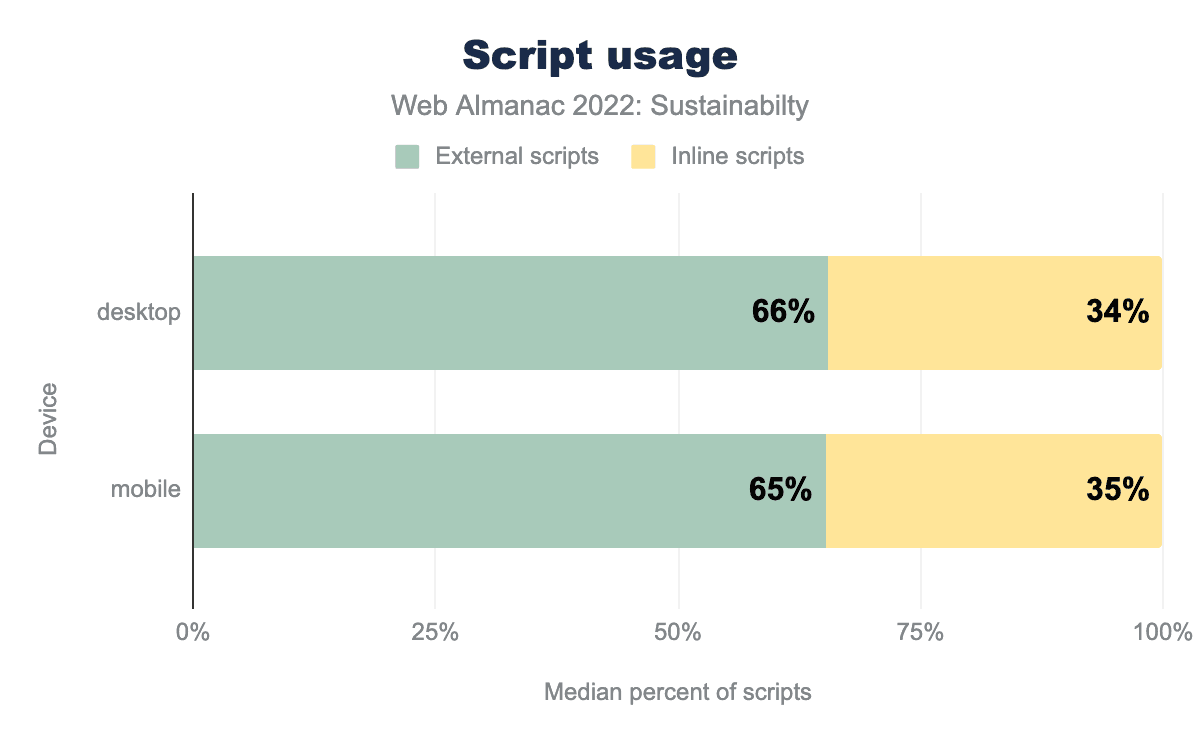
Task: Click the 66% data label
Action: [x=783, y=313]
